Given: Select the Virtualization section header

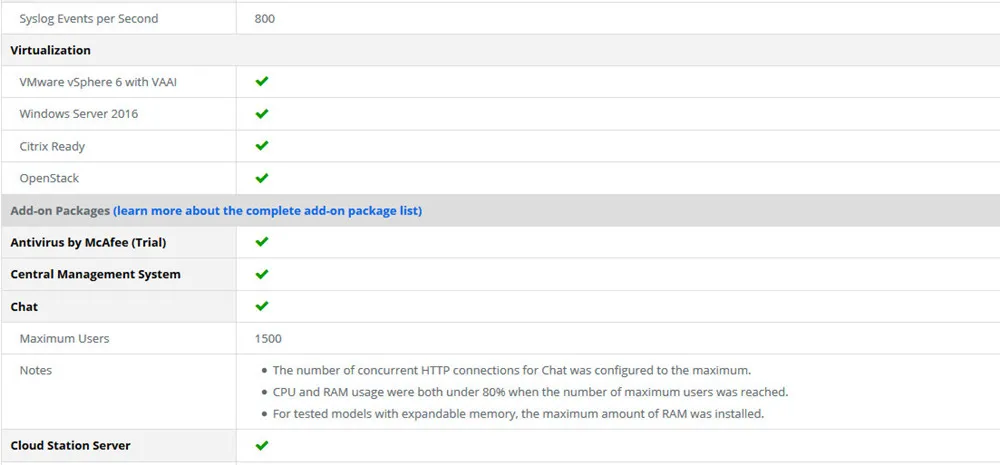Looking at the screenshot, I should coord(50,50).
